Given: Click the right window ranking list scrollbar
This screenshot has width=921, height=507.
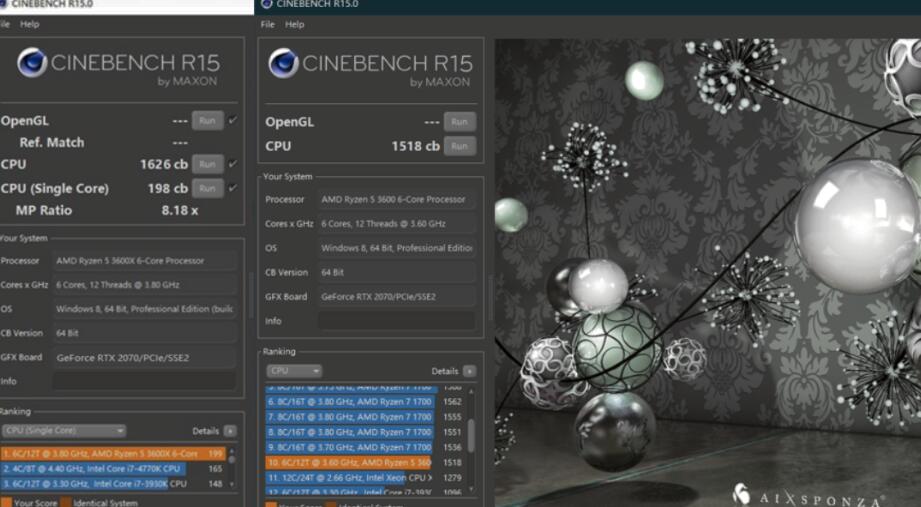Looking at the screenshot, I should coord(471,433).
